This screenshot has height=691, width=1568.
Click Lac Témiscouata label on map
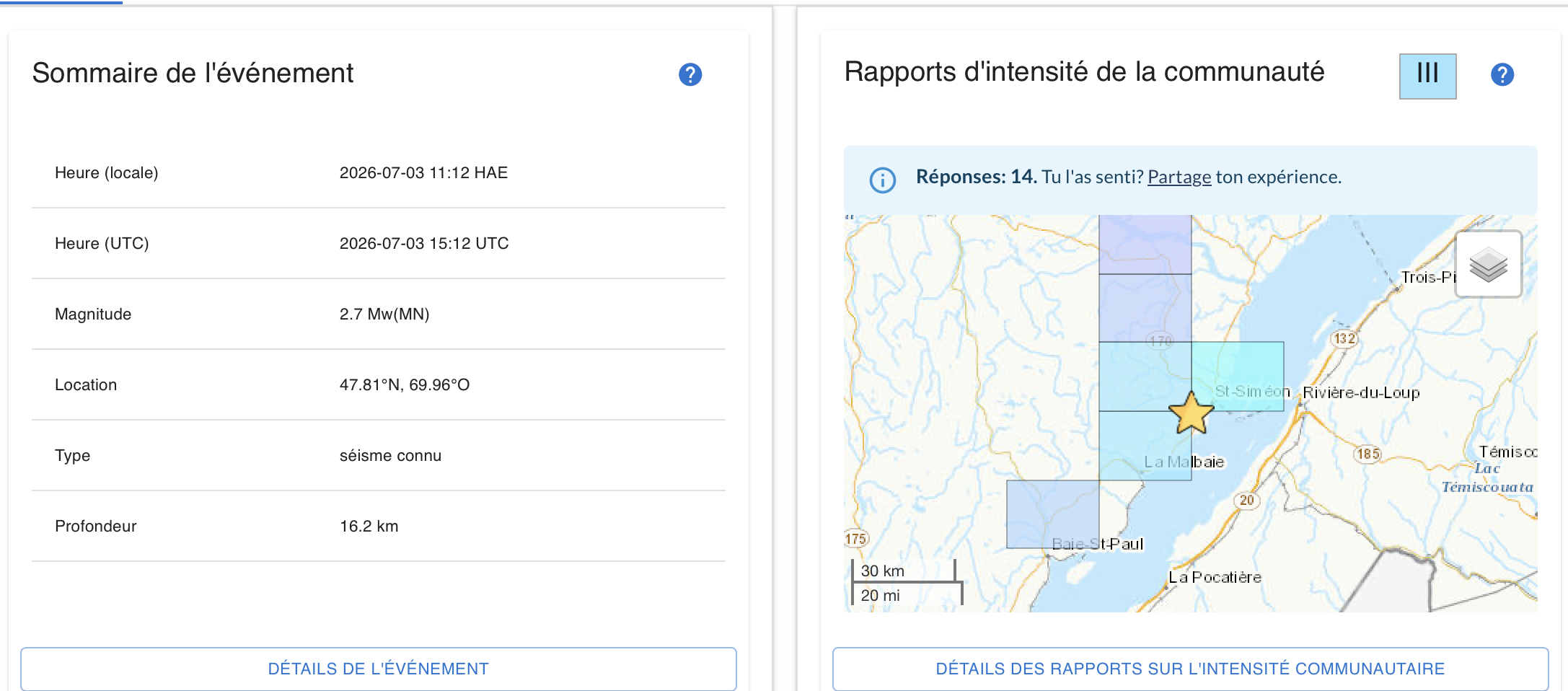point(1488,478)
